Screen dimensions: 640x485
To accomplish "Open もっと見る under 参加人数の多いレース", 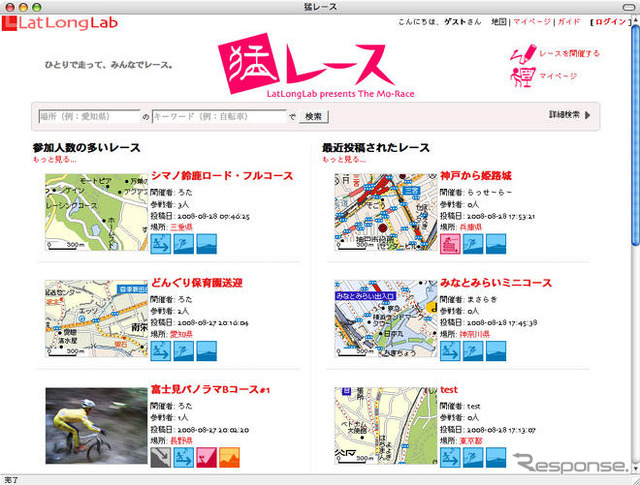I will pyautogui.click(x=55, y=159).
